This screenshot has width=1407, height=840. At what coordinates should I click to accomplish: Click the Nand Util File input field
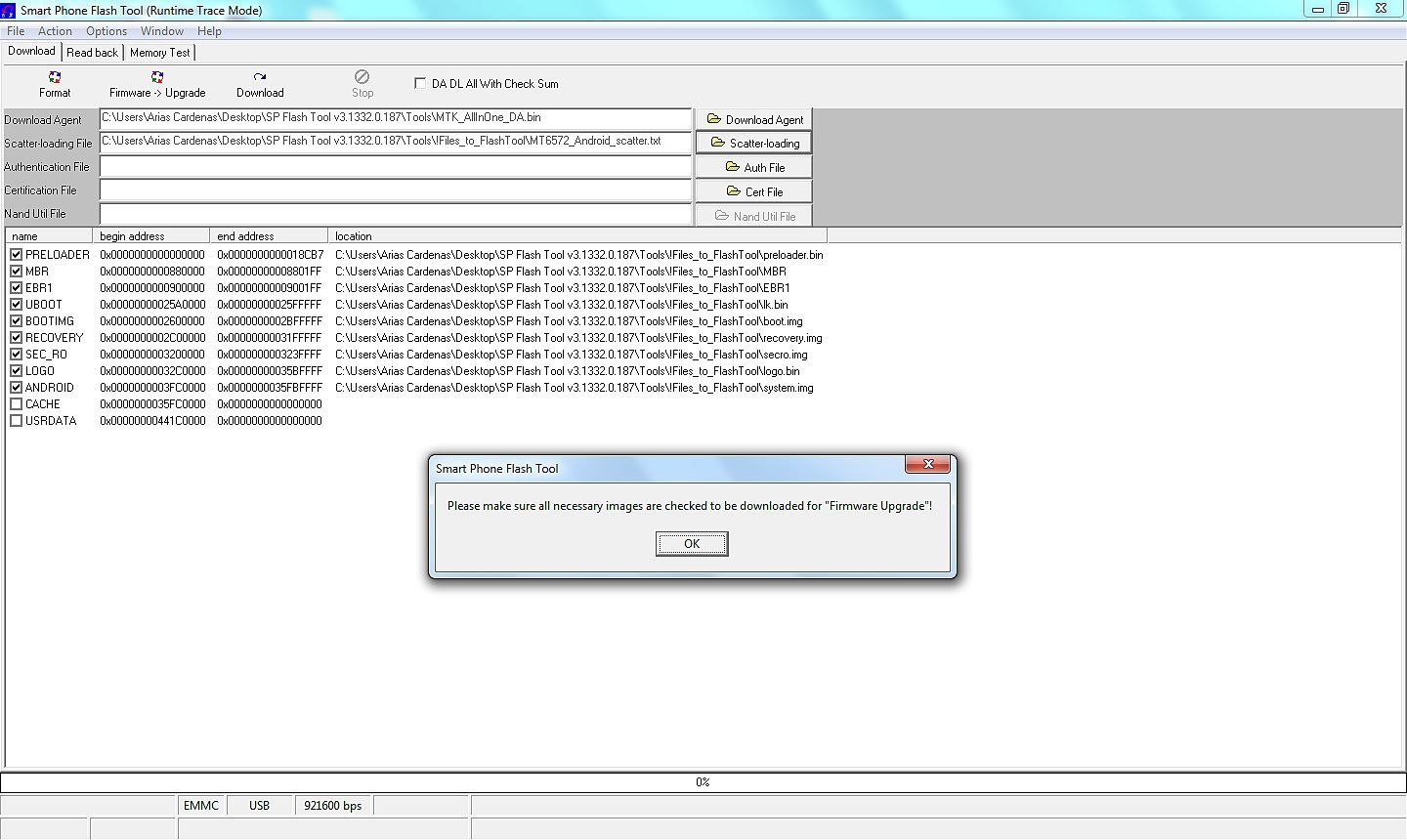coord(395,213)
